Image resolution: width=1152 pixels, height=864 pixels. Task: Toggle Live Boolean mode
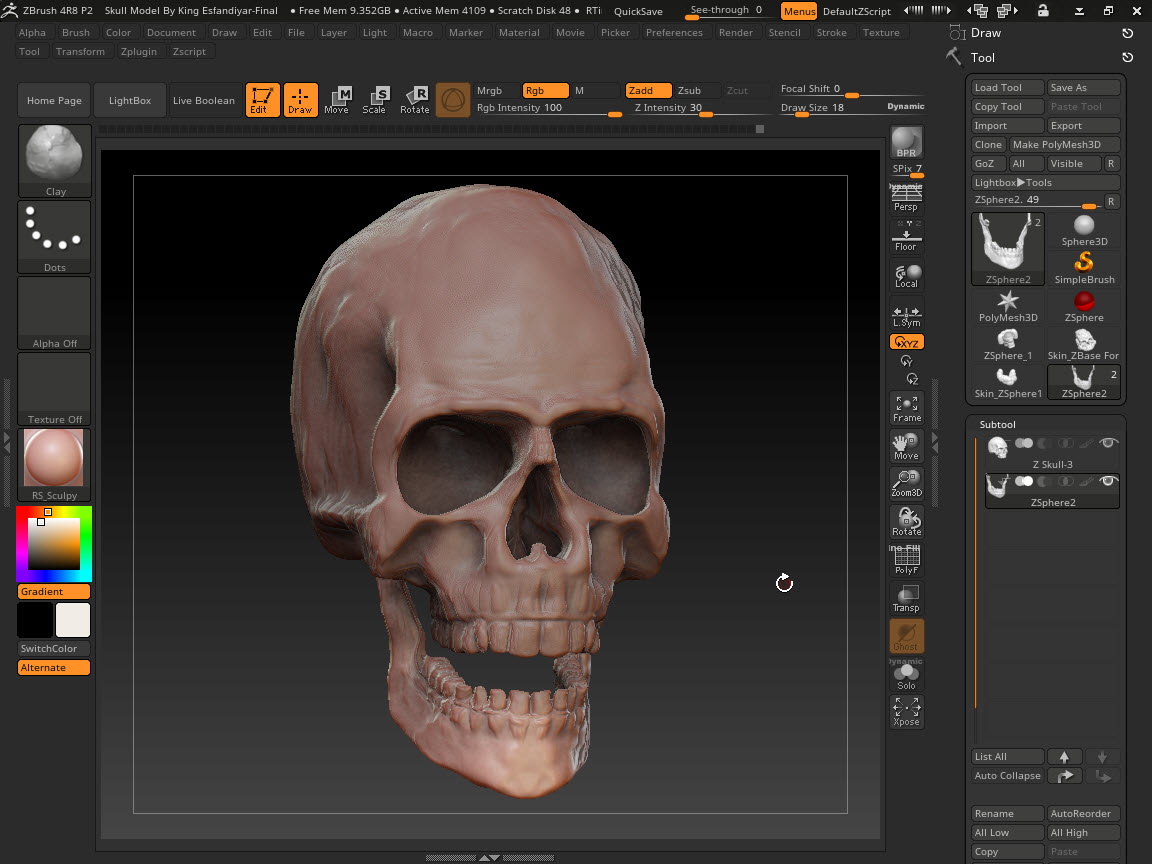pyautogui.click(x=204, y=101)
